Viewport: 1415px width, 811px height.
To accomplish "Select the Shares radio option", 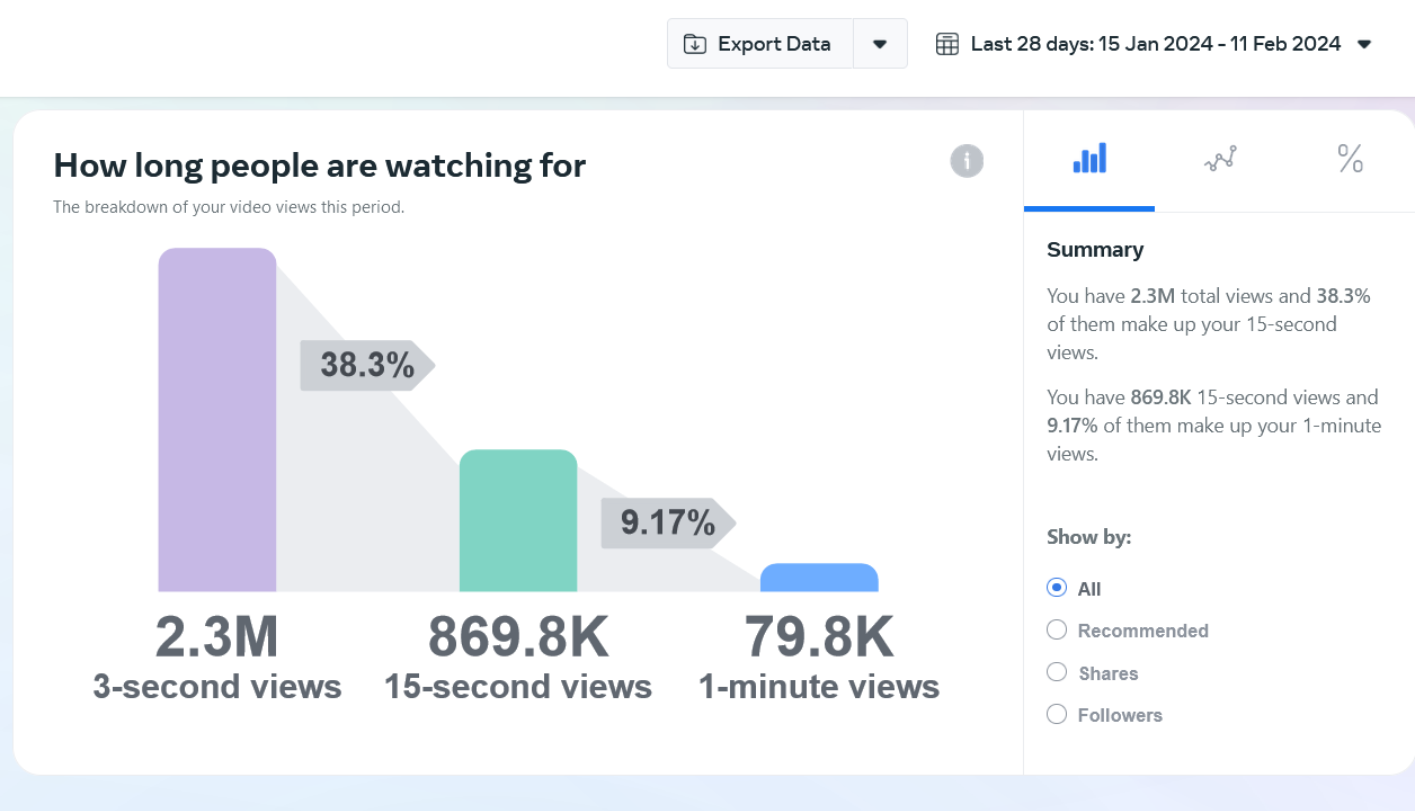I will pos(1057,672).
